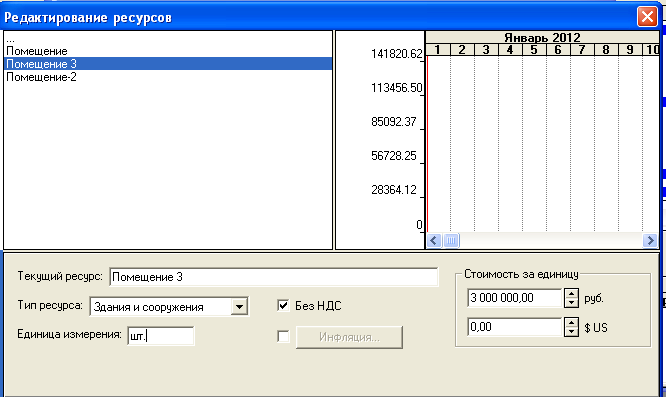
Task: Increase the $ US cost with up arrow
Action: pos(571,322)
